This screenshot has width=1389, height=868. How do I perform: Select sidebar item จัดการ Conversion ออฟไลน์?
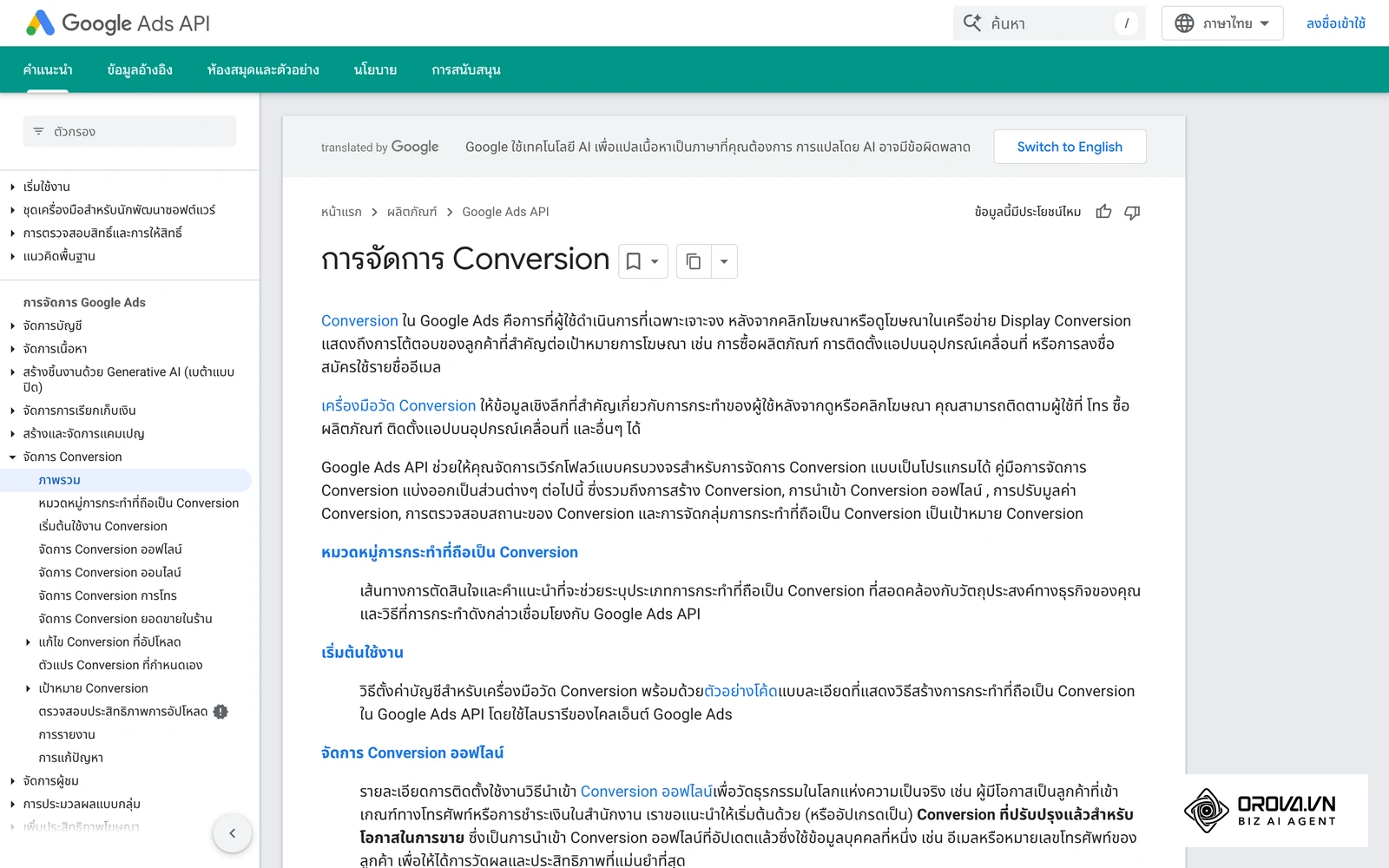[x=110, y=549]
